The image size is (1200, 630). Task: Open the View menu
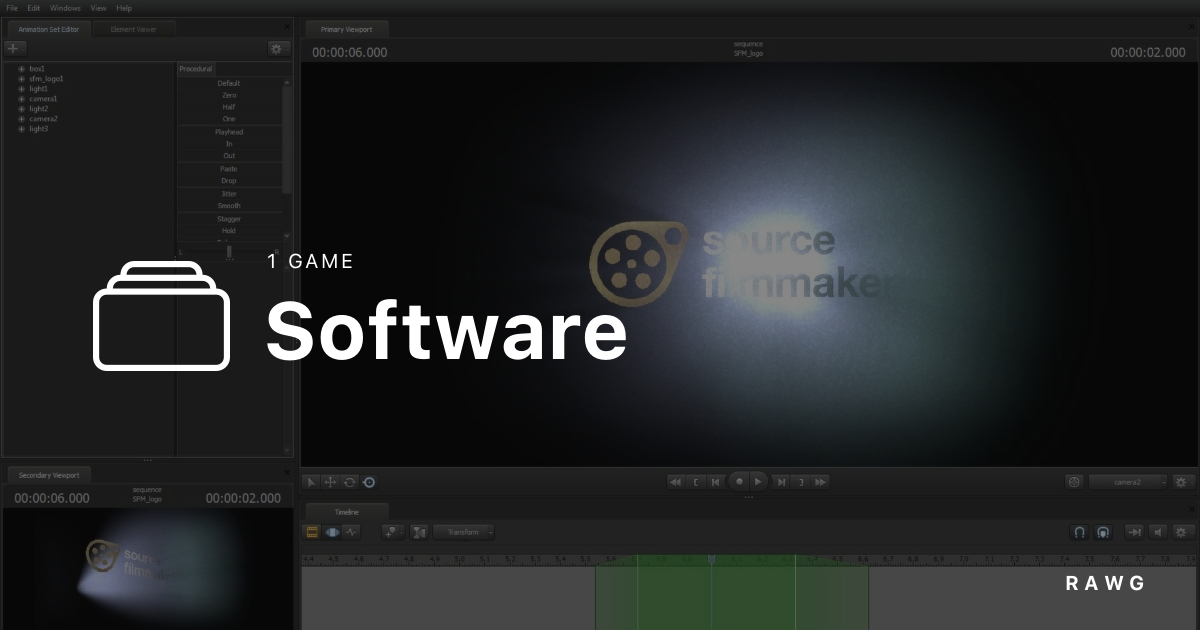tap(98, 8)
